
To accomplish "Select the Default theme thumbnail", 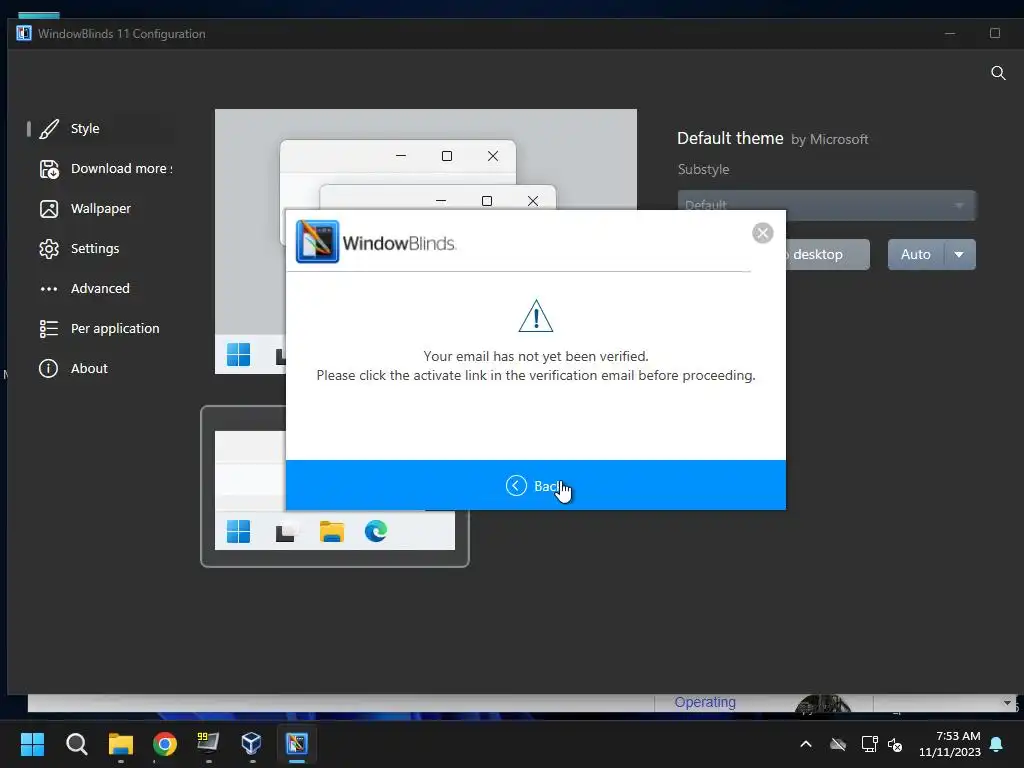I will (x=334, y=487).
